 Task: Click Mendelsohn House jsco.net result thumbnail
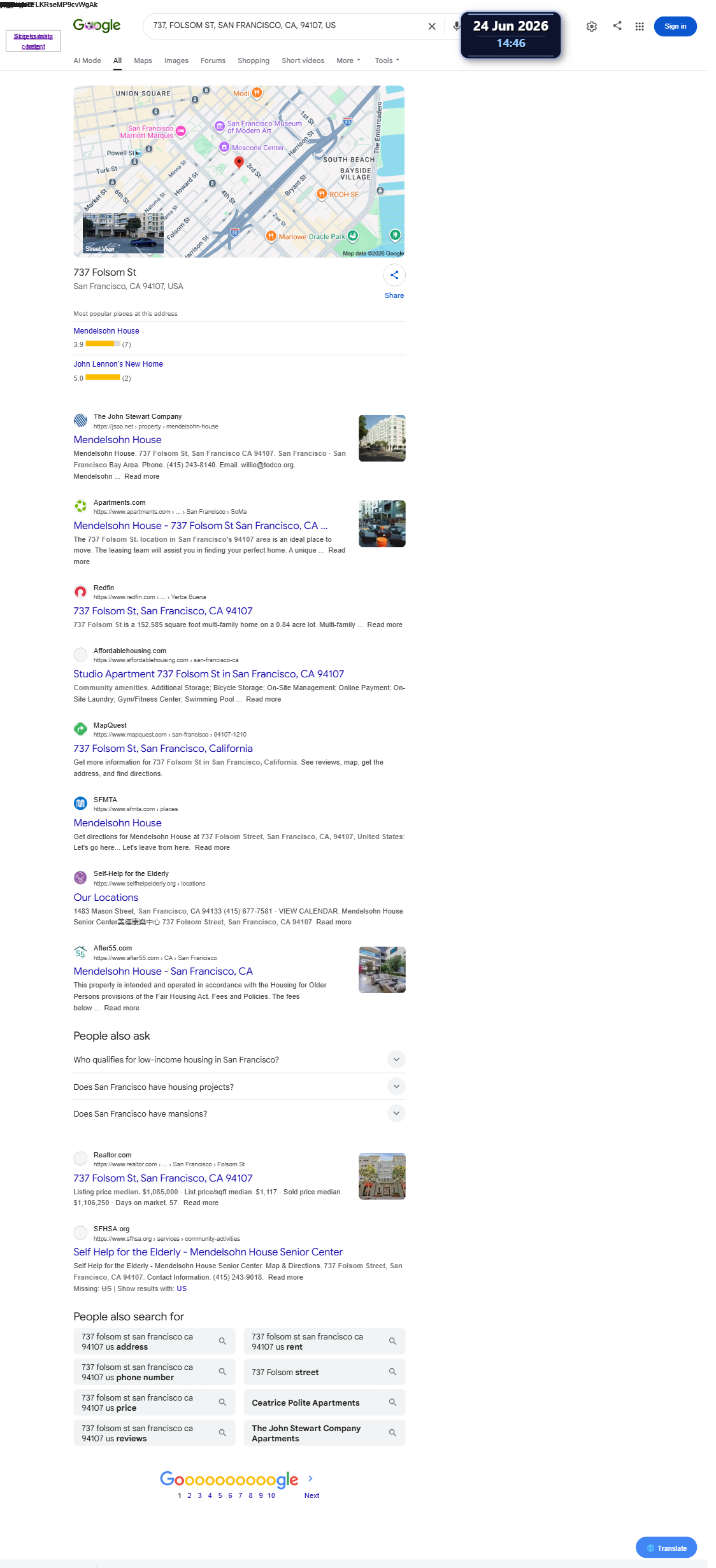click(382, 438)
